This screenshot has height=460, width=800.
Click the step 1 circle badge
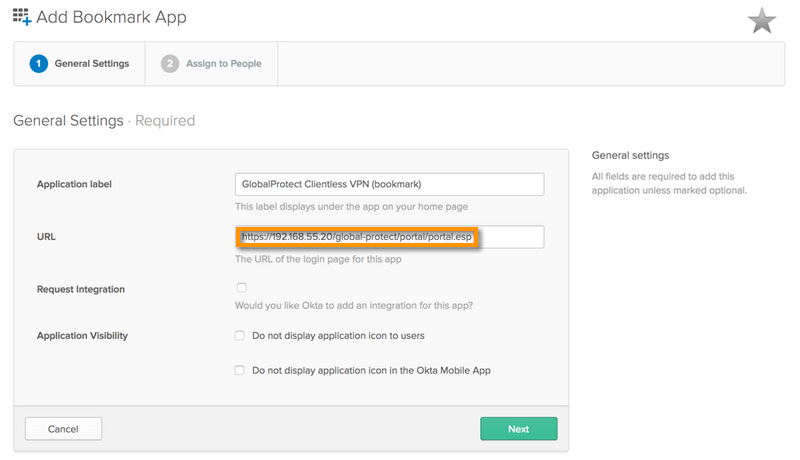click(39, 64)
